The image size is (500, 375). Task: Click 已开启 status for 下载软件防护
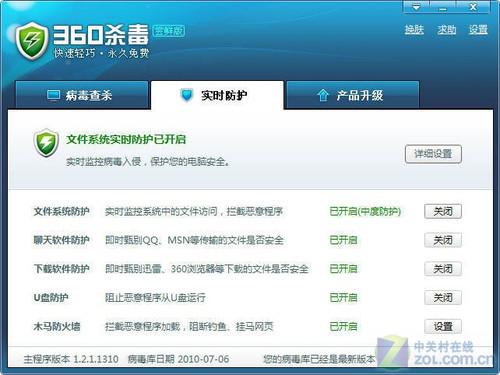click(343, 269)
